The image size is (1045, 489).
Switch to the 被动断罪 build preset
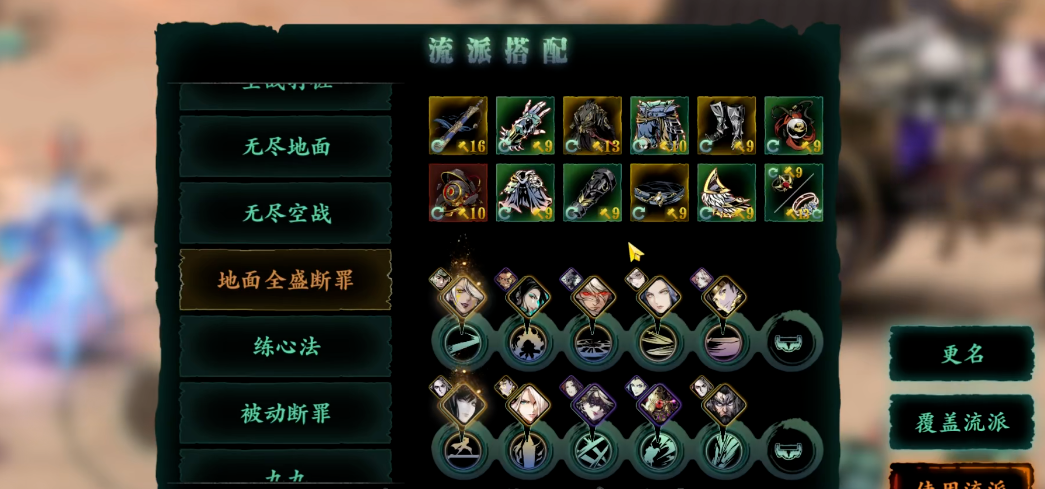[x=286, y=414]
